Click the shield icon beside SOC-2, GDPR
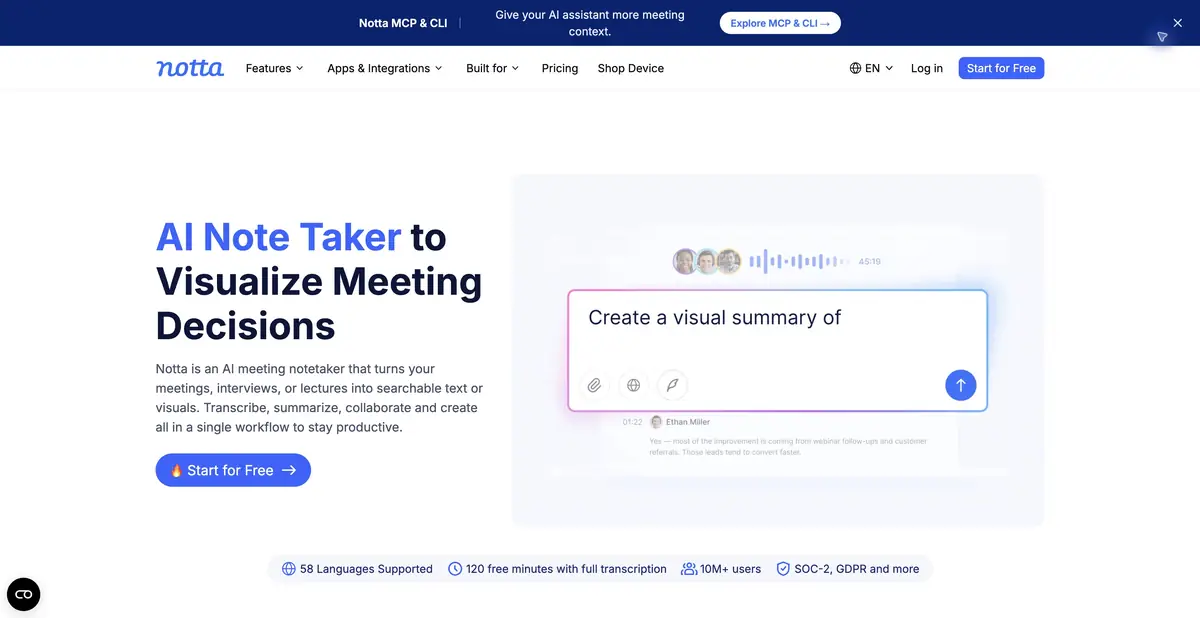 pos(783,569)
